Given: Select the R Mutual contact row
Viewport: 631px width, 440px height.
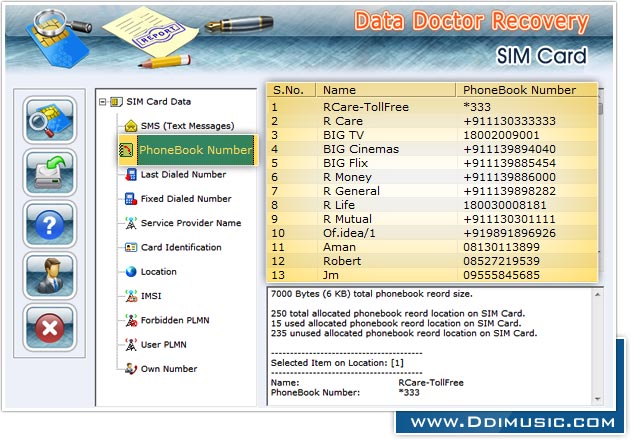Looking at the screenshot, I should point(433,219).
